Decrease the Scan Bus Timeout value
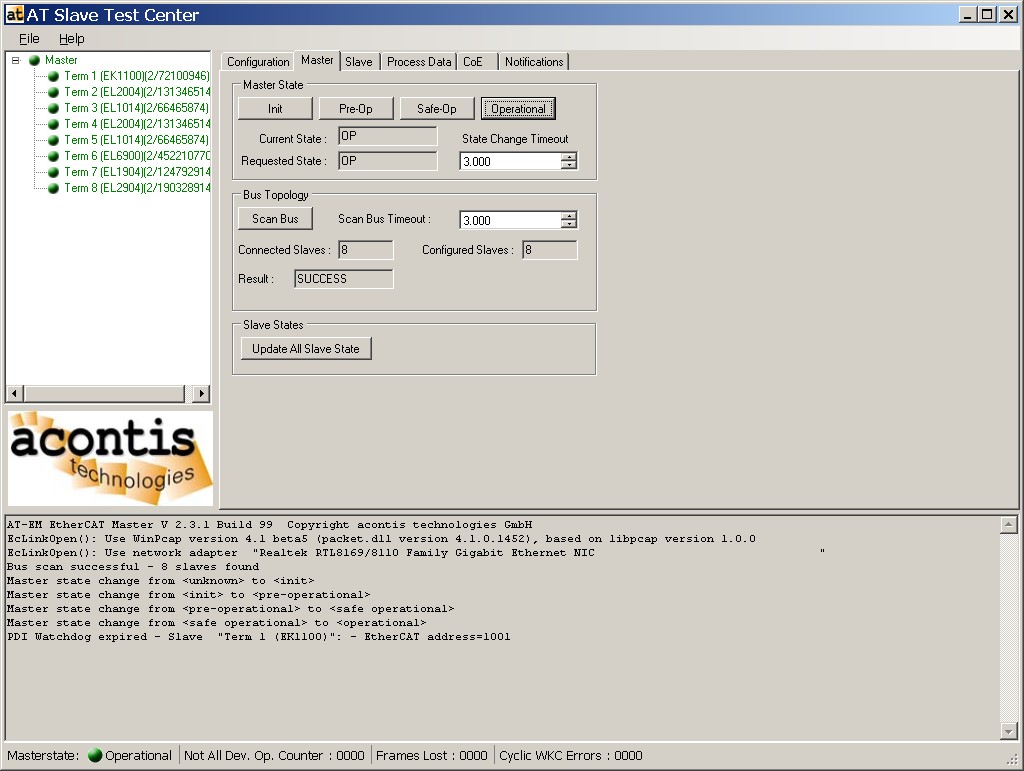The width and height of the screenshot is (1024, 771). 569,225
